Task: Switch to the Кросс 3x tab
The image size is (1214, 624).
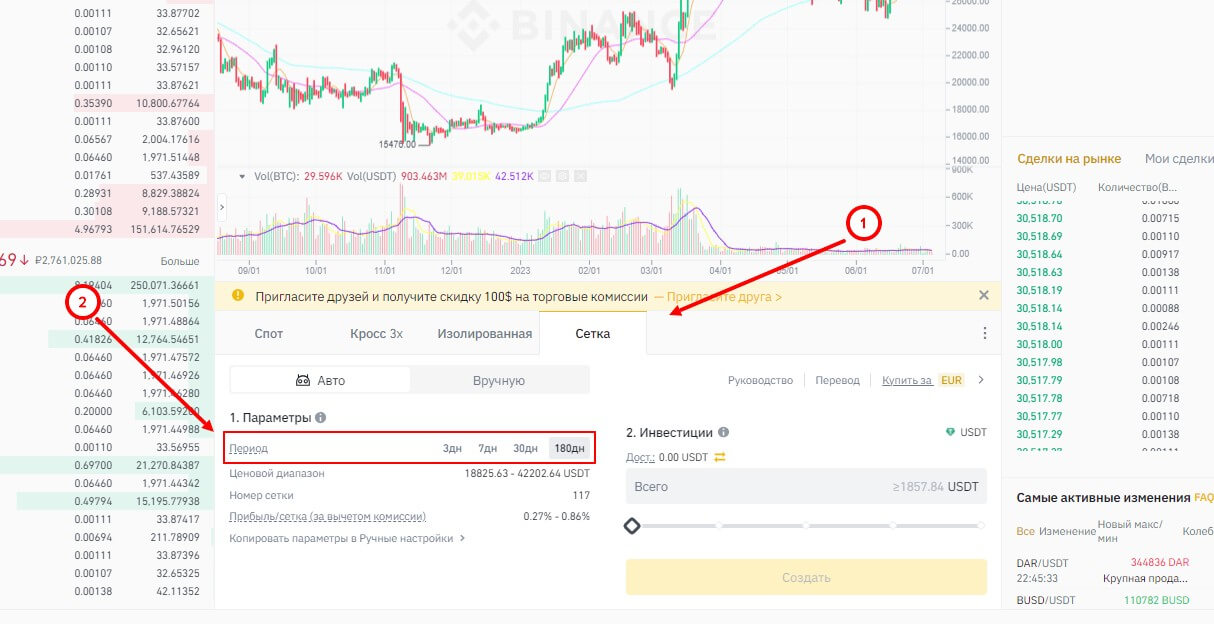Action: (376, 333)
